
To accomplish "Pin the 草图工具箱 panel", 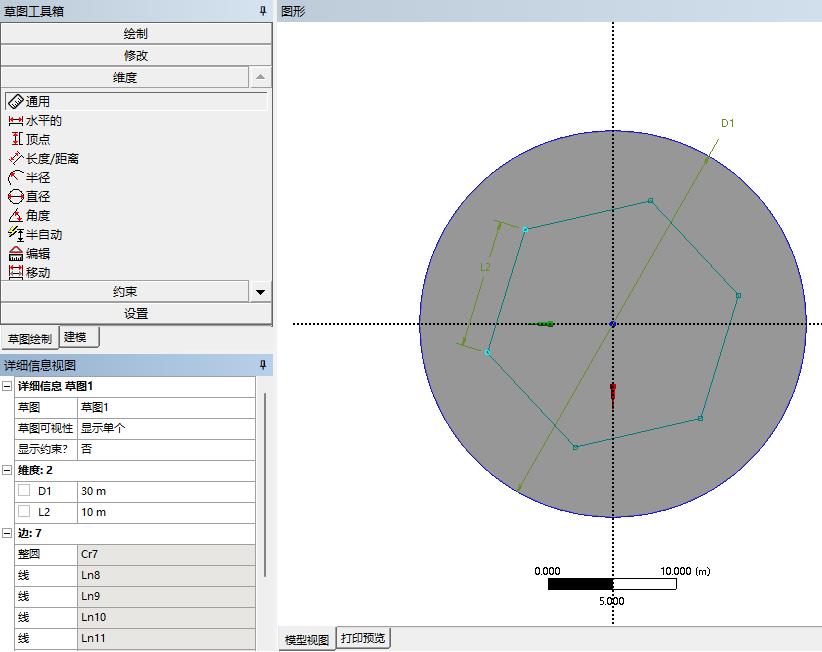I will pos(263,11).
